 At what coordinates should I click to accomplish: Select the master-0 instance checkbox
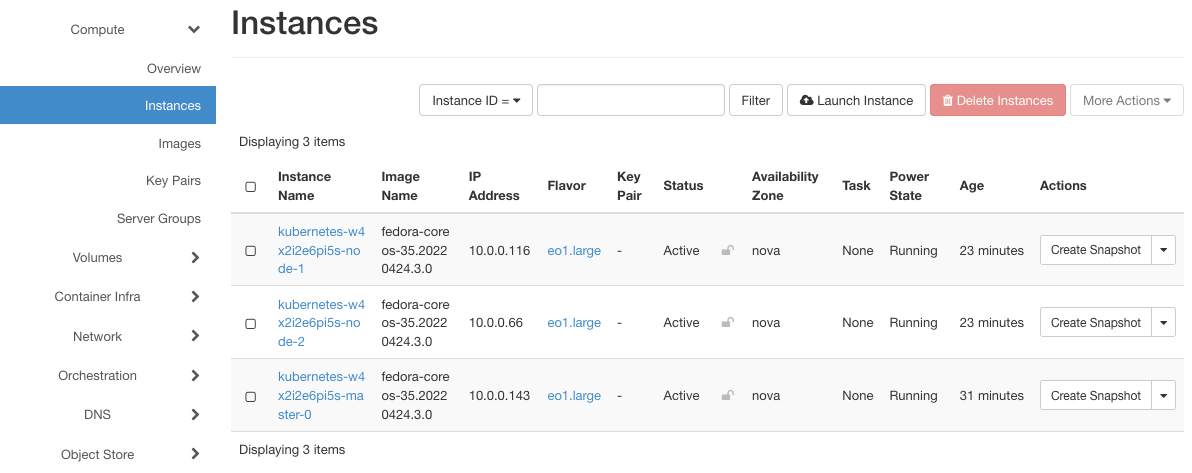coord(251,397)
